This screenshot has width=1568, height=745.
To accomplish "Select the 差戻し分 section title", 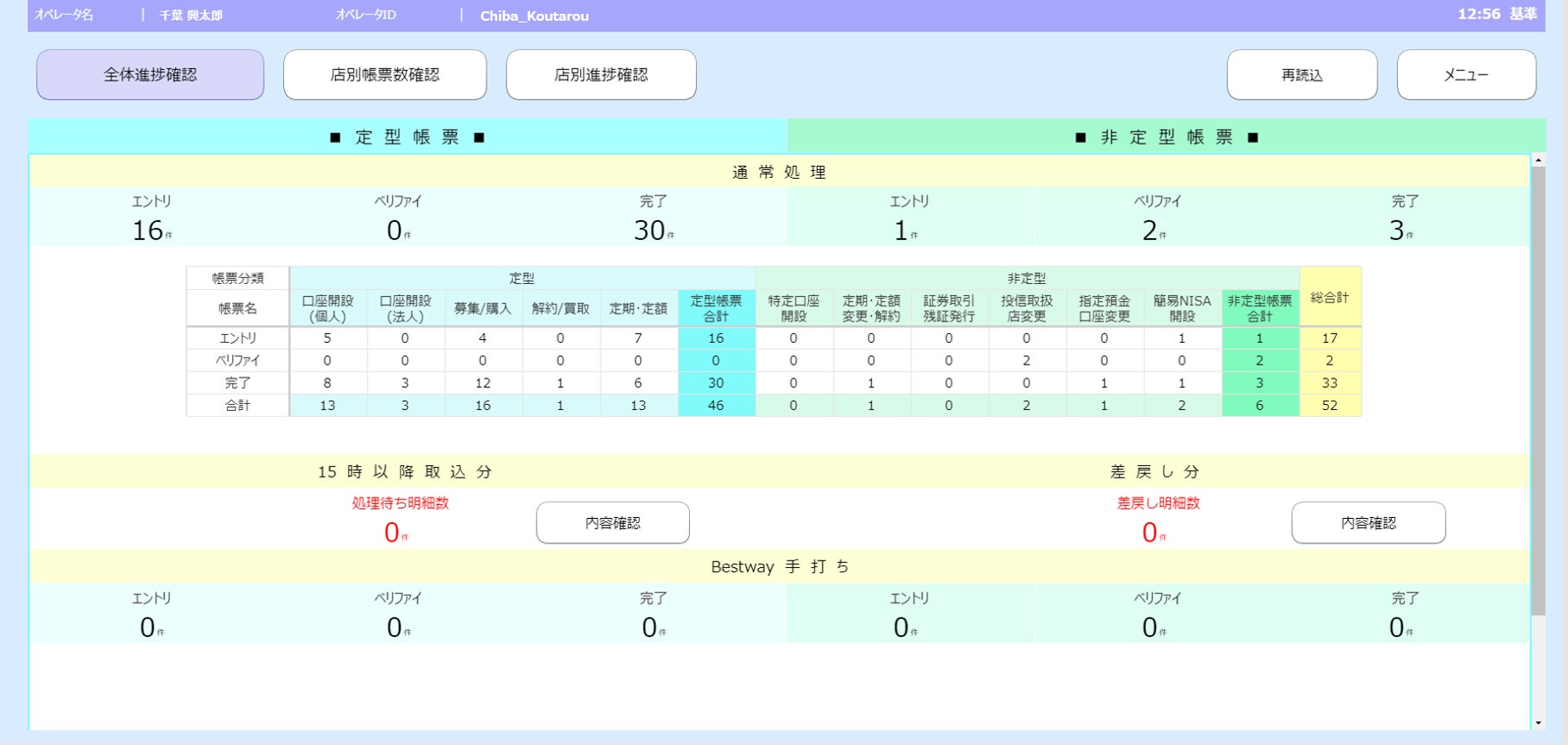I will coord(1155,472).
